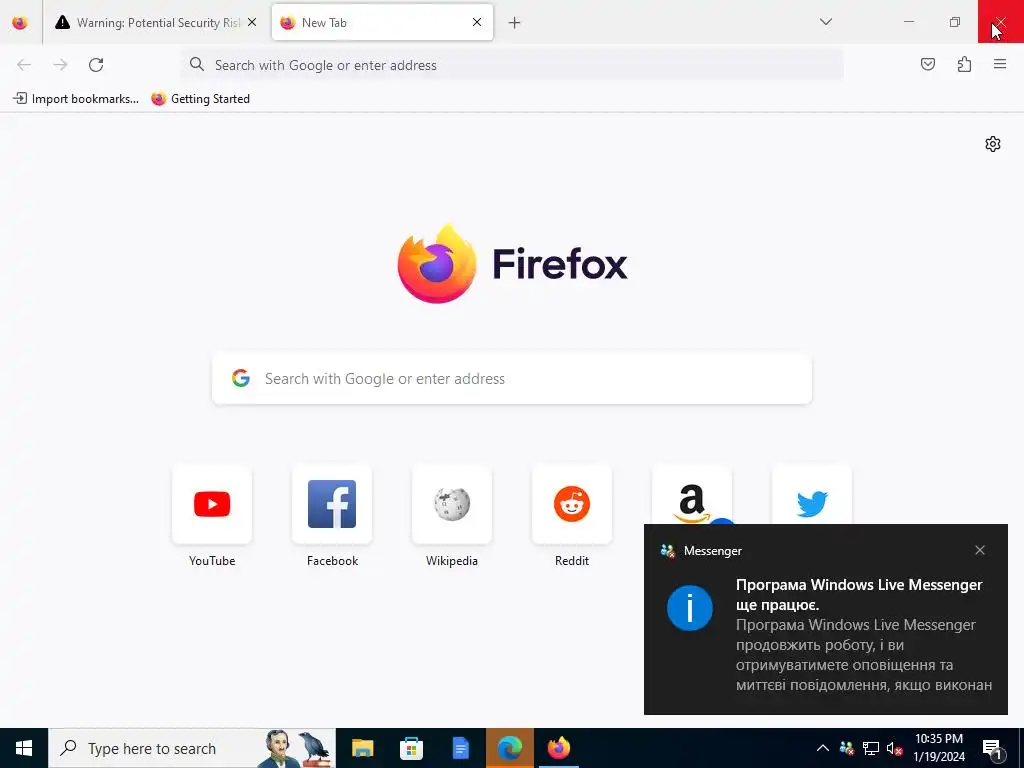Dismiss the Messenger notification with X
The image size is (1024, 768).
pyautogui.click(x=980, y=551)
